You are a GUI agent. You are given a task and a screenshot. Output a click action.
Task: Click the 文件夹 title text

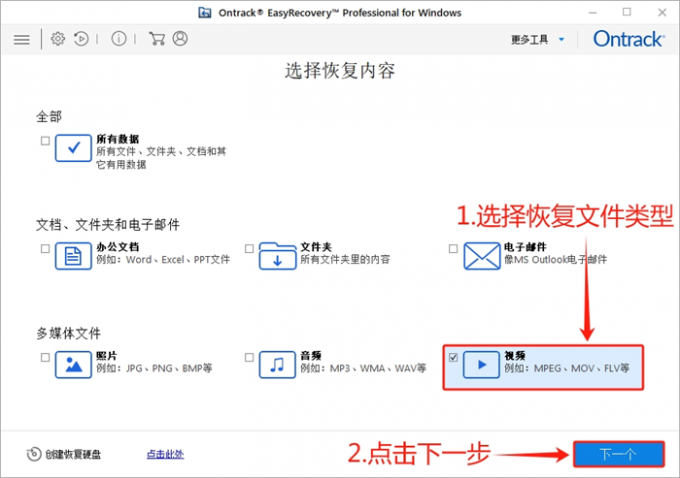(316, 247)
